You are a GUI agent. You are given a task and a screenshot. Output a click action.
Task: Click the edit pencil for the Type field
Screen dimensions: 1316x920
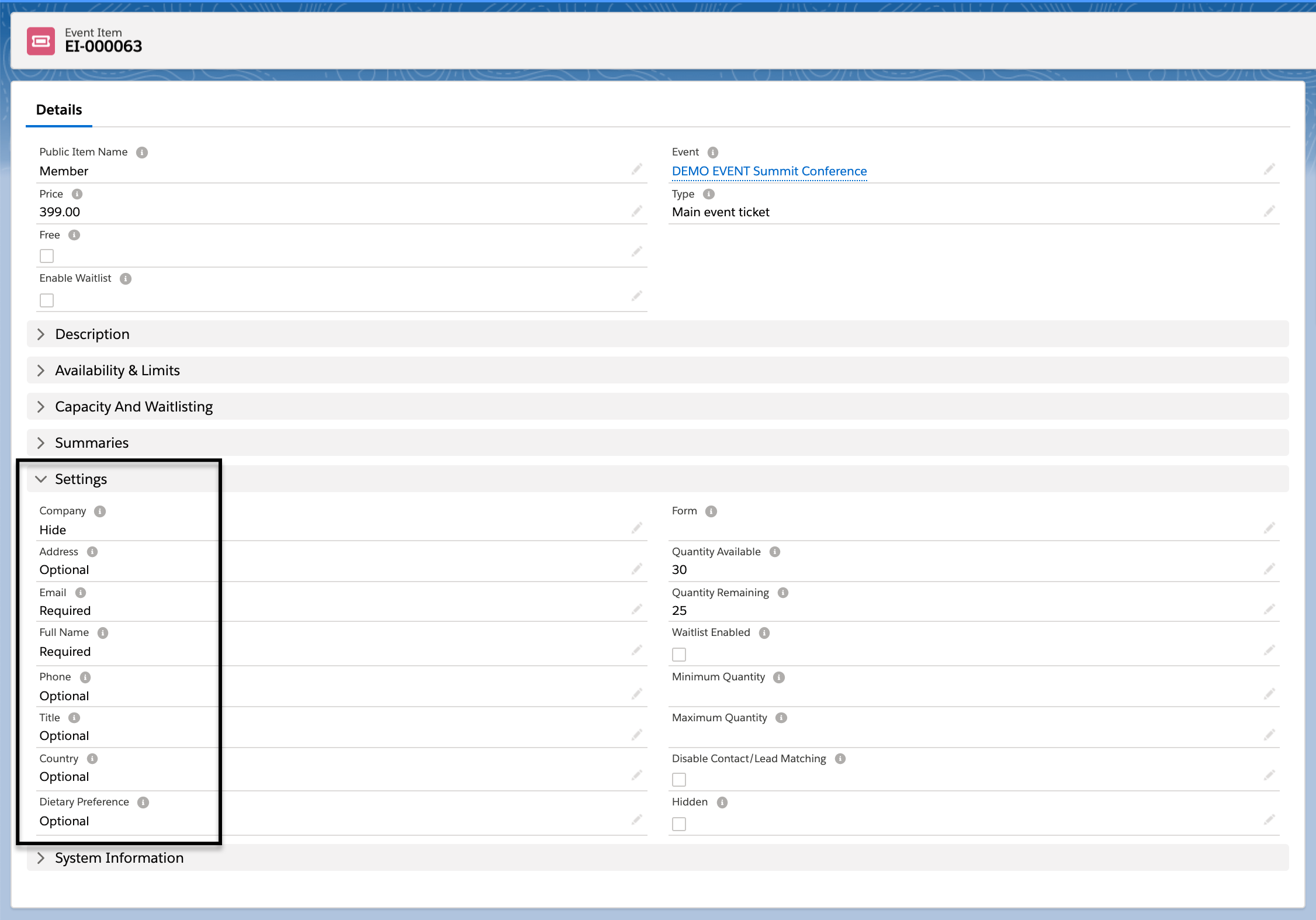pos(1269,211)
